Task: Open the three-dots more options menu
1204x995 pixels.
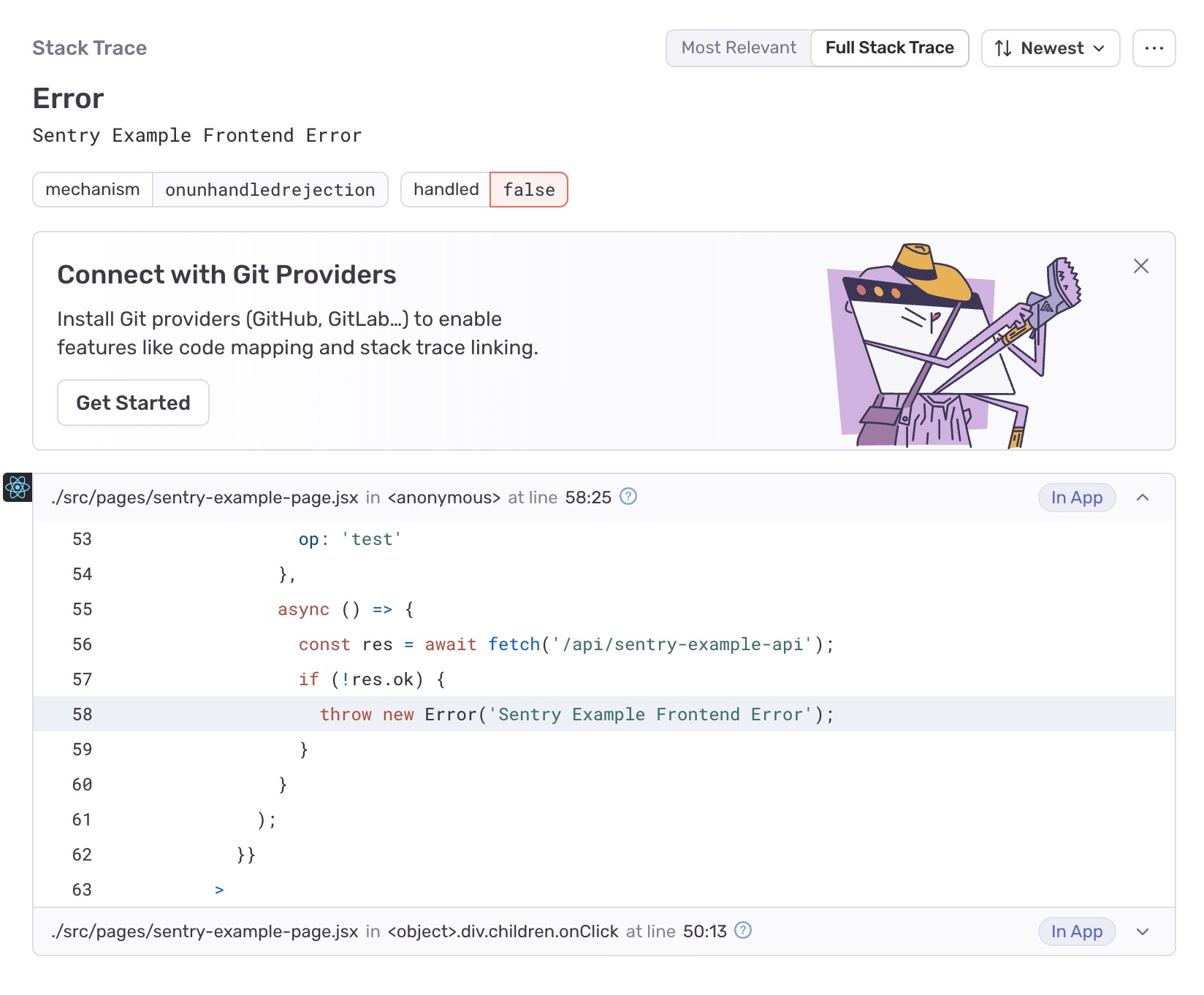Action: click(x=1154, y=48)
